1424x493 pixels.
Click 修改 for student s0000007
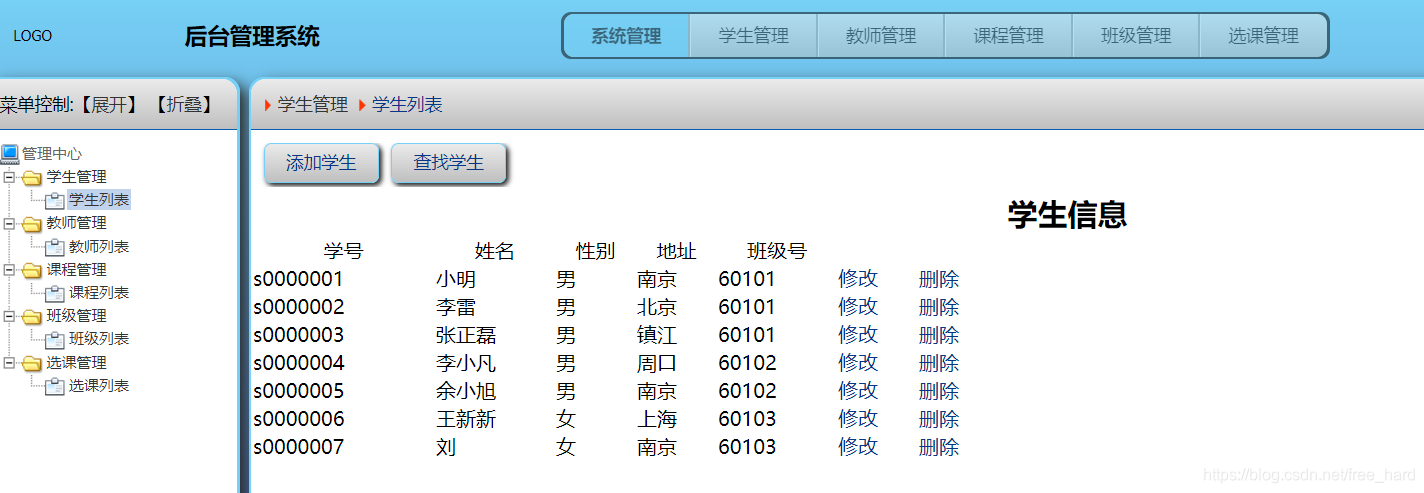(x=858, y=447)
